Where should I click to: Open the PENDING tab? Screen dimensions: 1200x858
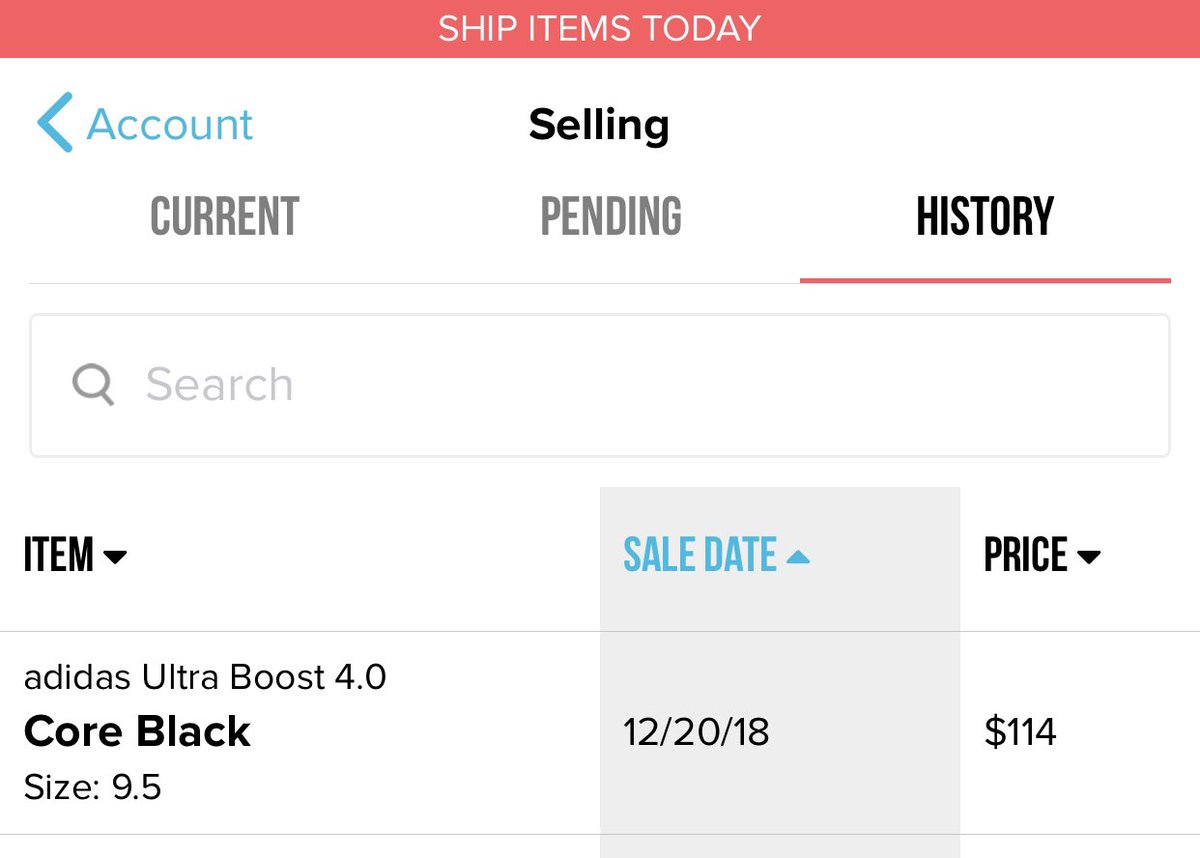(x=611, y=217)
